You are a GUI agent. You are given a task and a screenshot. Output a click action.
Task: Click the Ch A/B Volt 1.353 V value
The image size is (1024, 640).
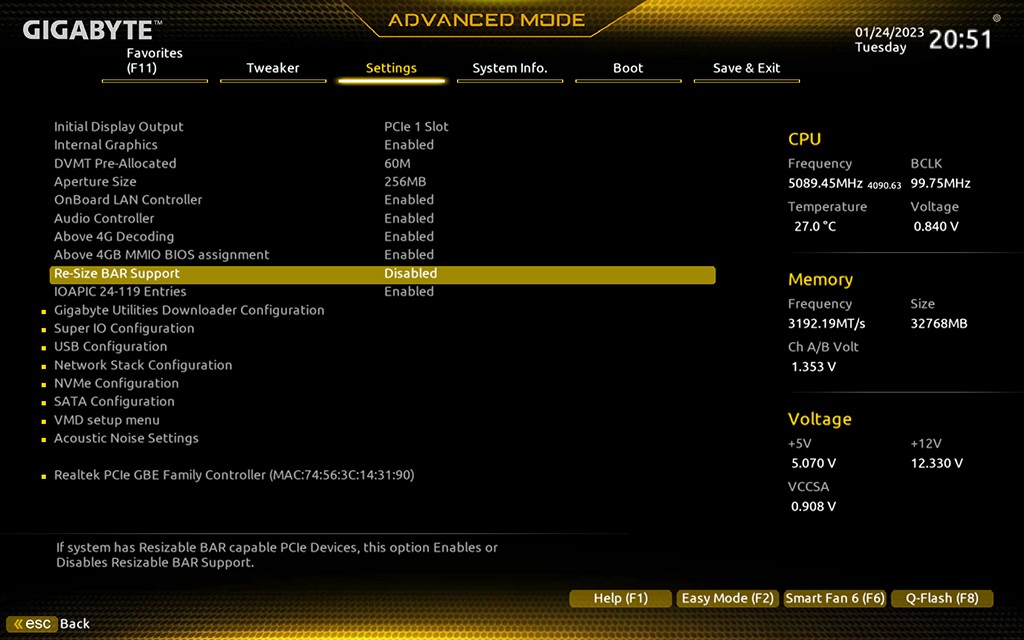(x=814, y=367)
